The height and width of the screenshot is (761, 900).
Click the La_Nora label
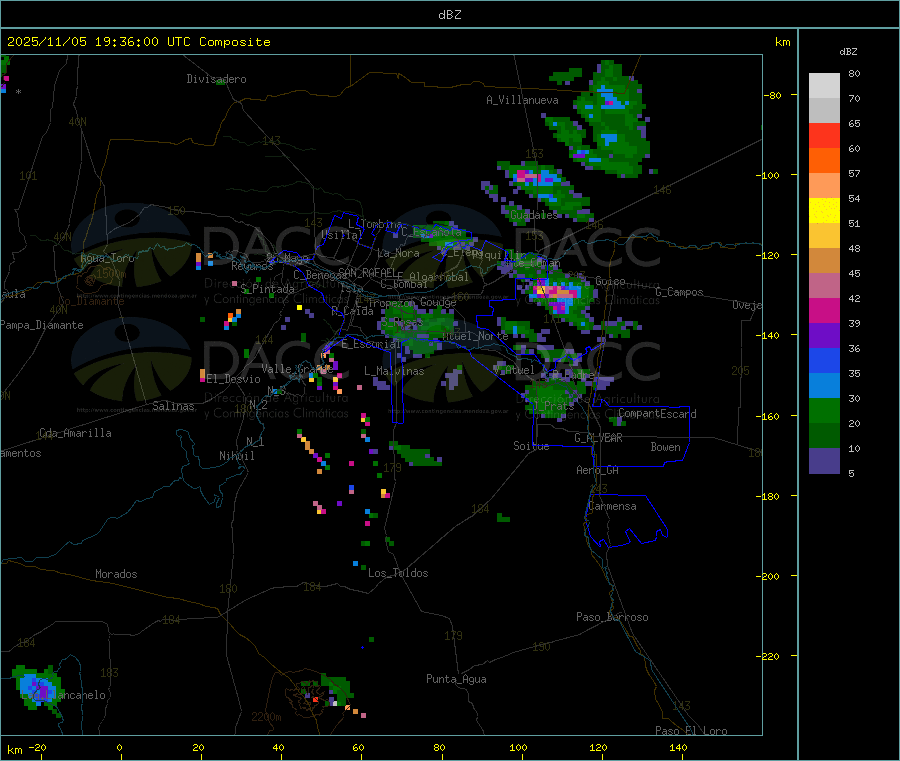point(398,253)
